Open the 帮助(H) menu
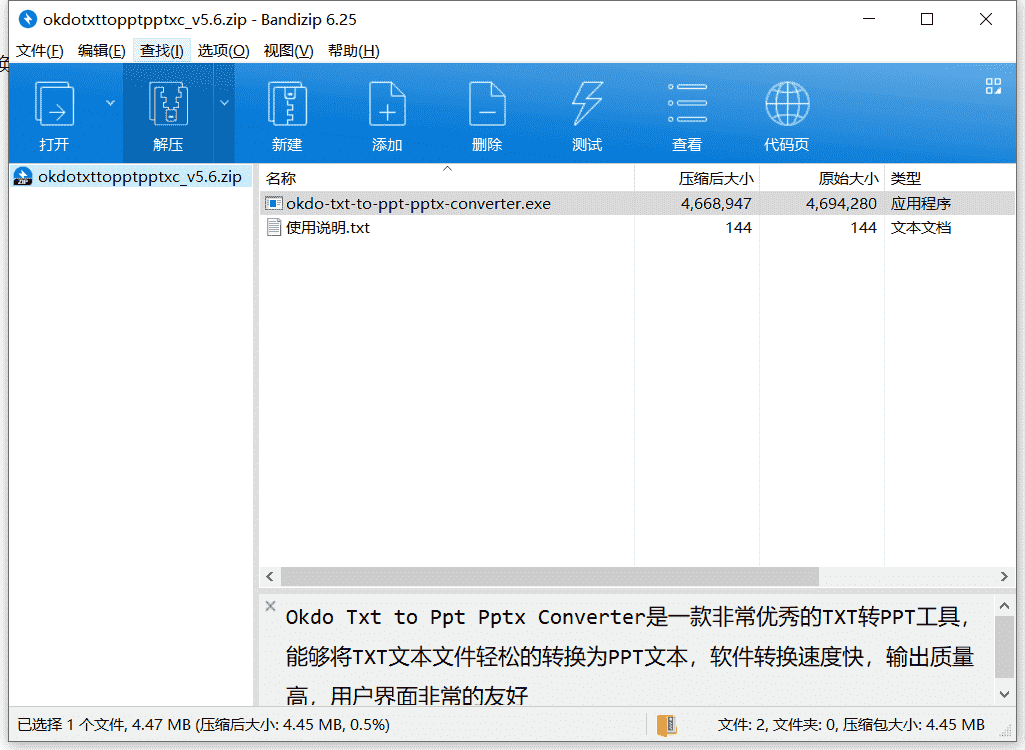The height and width of the screenshot is (750, 1025). pos(354,51)
